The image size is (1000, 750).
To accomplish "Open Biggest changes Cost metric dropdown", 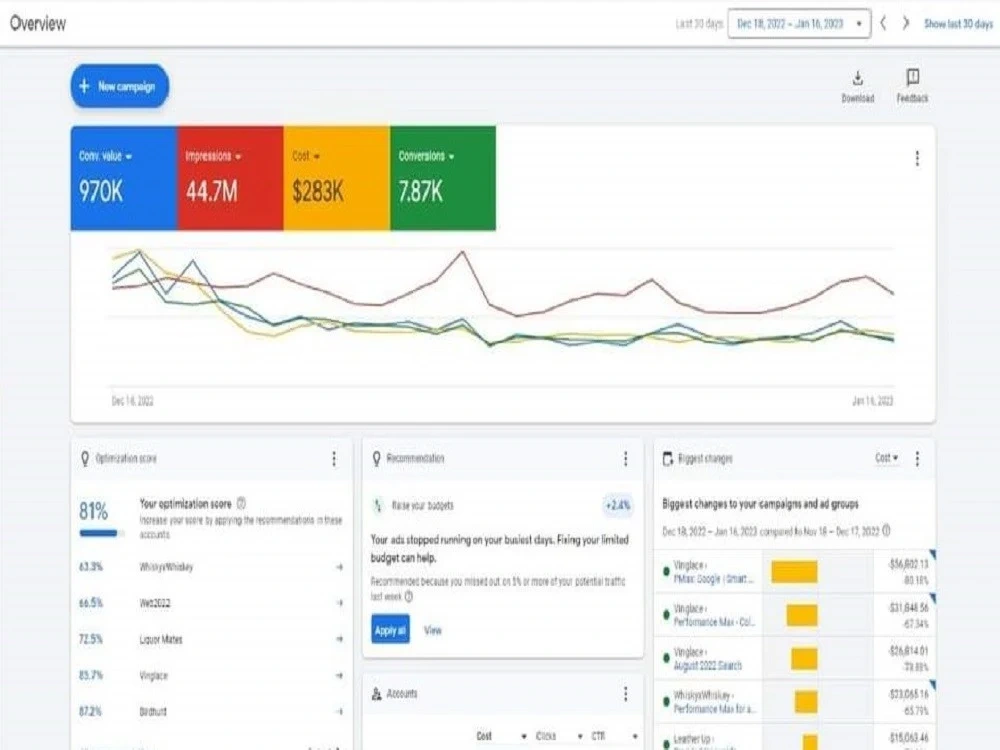I will [886, 458].
